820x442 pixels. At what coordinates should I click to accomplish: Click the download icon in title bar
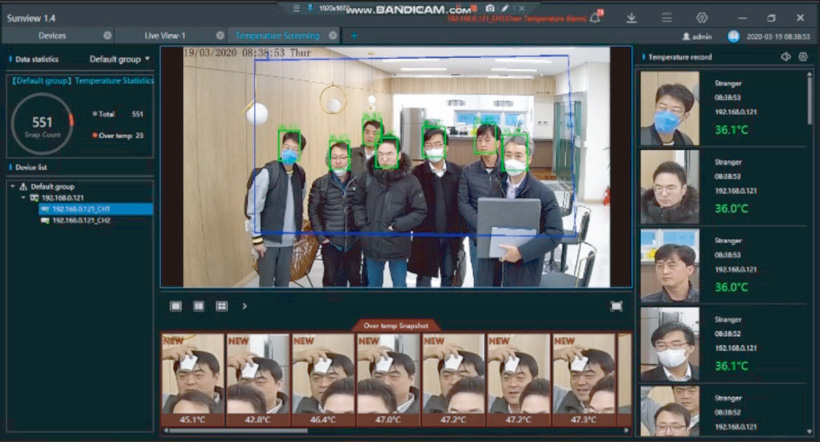click(631, 18)
